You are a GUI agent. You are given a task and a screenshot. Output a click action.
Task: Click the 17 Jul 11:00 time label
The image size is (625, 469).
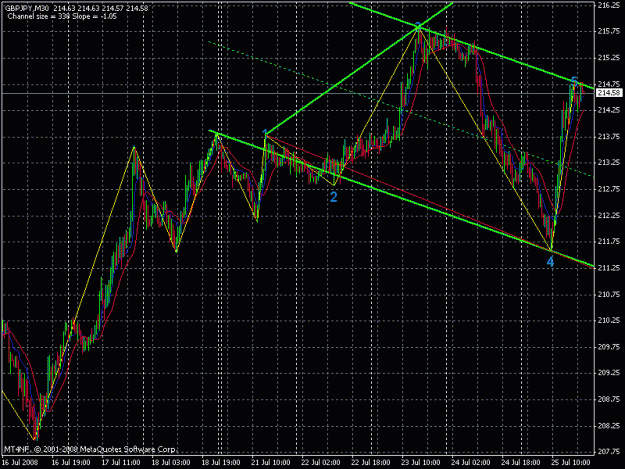click(121, 462)
